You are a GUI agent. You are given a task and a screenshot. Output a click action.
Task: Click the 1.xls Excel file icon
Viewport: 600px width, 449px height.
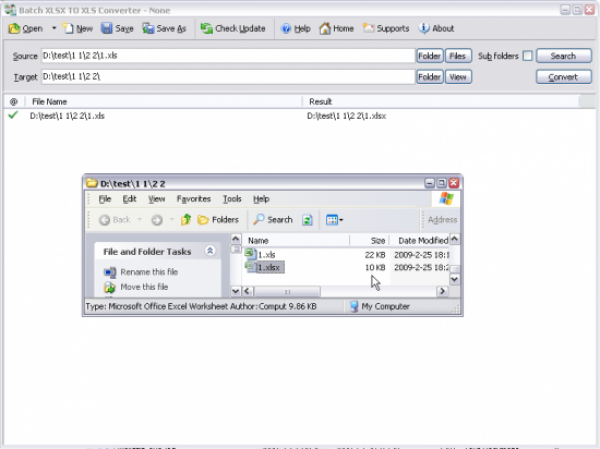click(250, 254)
